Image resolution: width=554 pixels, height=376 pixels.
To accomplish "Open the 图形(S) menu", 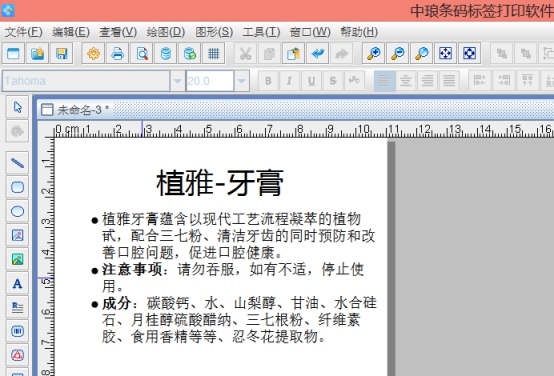I will (214, 32).
